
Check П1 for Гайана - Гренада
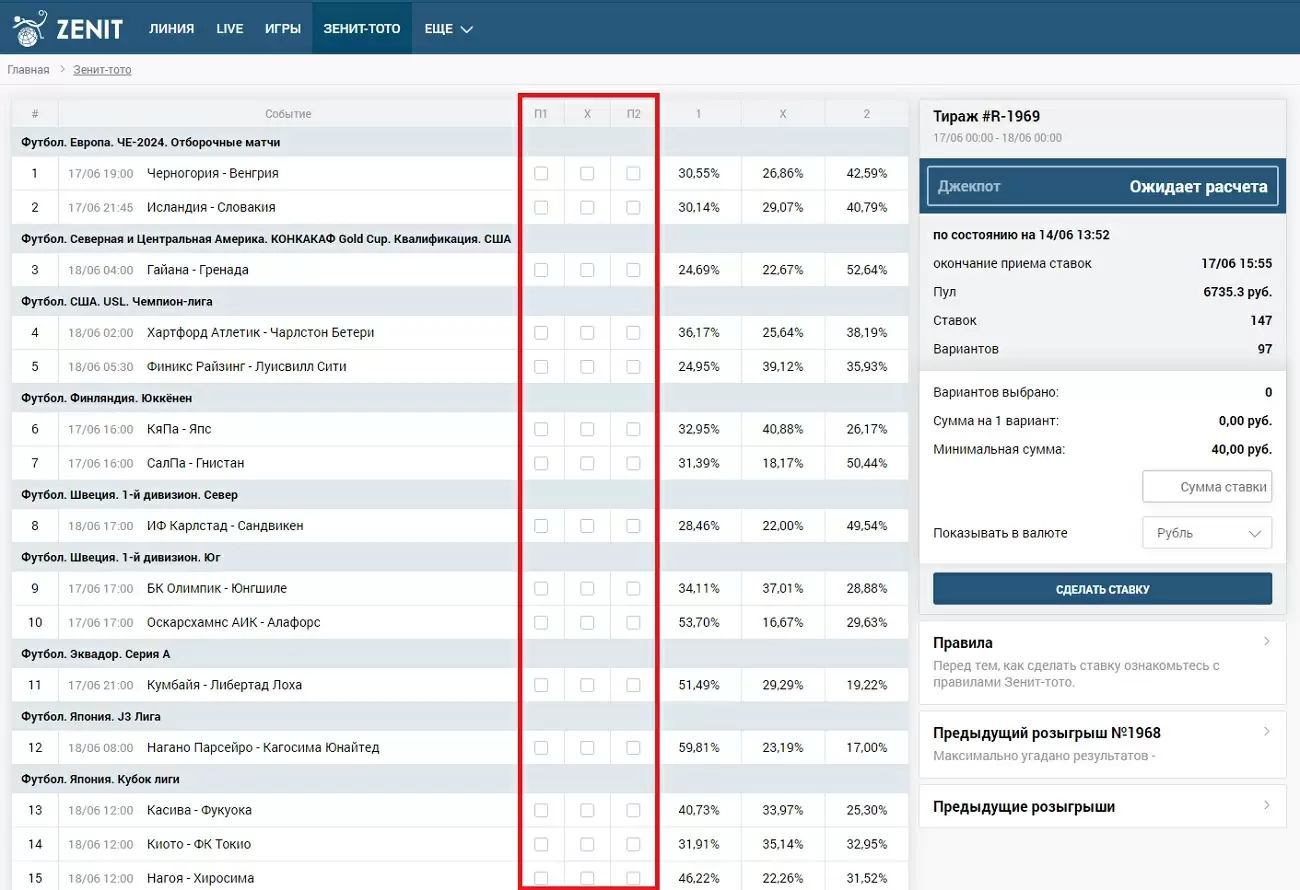541,270
